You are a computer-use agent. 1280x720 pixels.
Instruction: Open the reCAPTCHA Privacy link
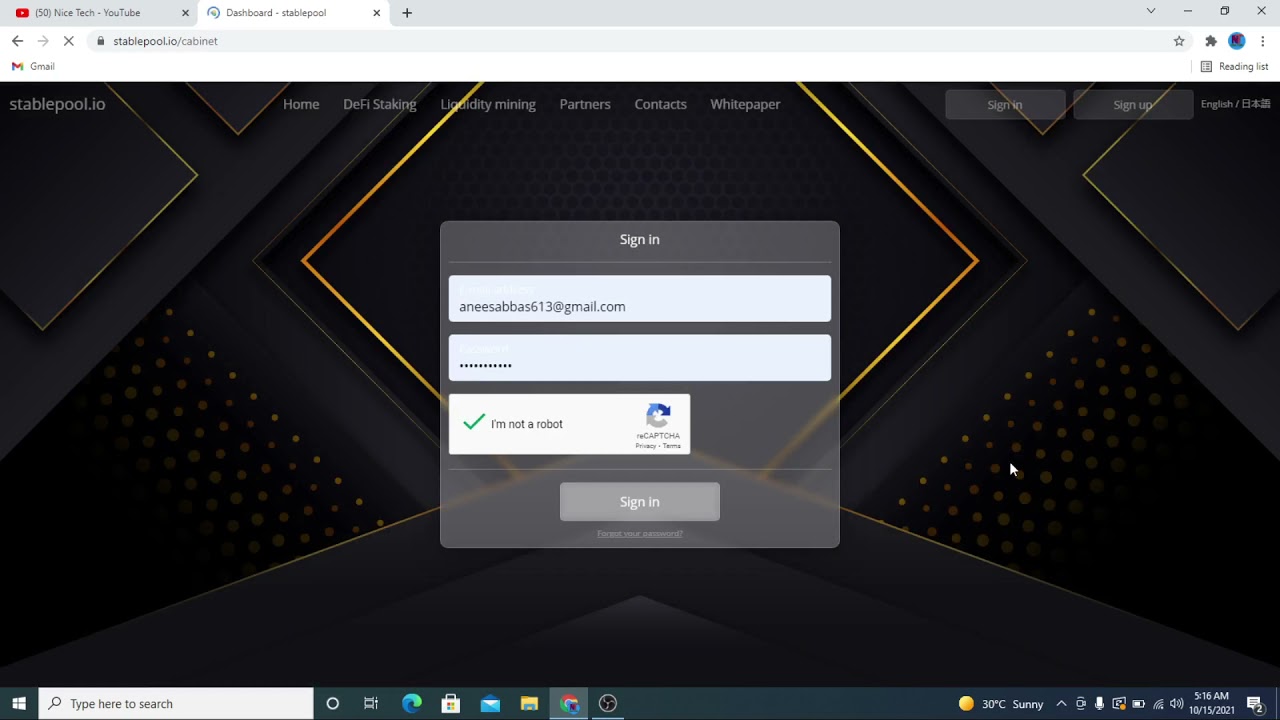point(646,446)
